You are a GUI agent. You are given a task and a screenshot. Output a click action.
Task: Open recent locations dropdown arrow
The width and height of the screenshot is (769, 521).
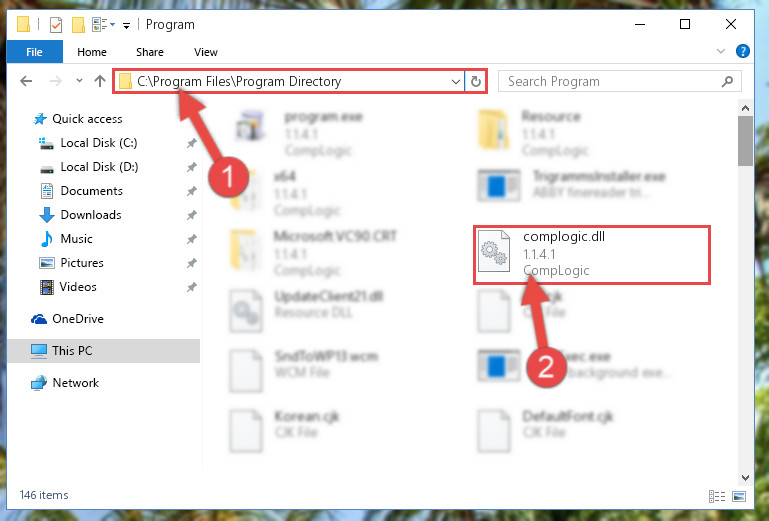(x=79, y=81)
